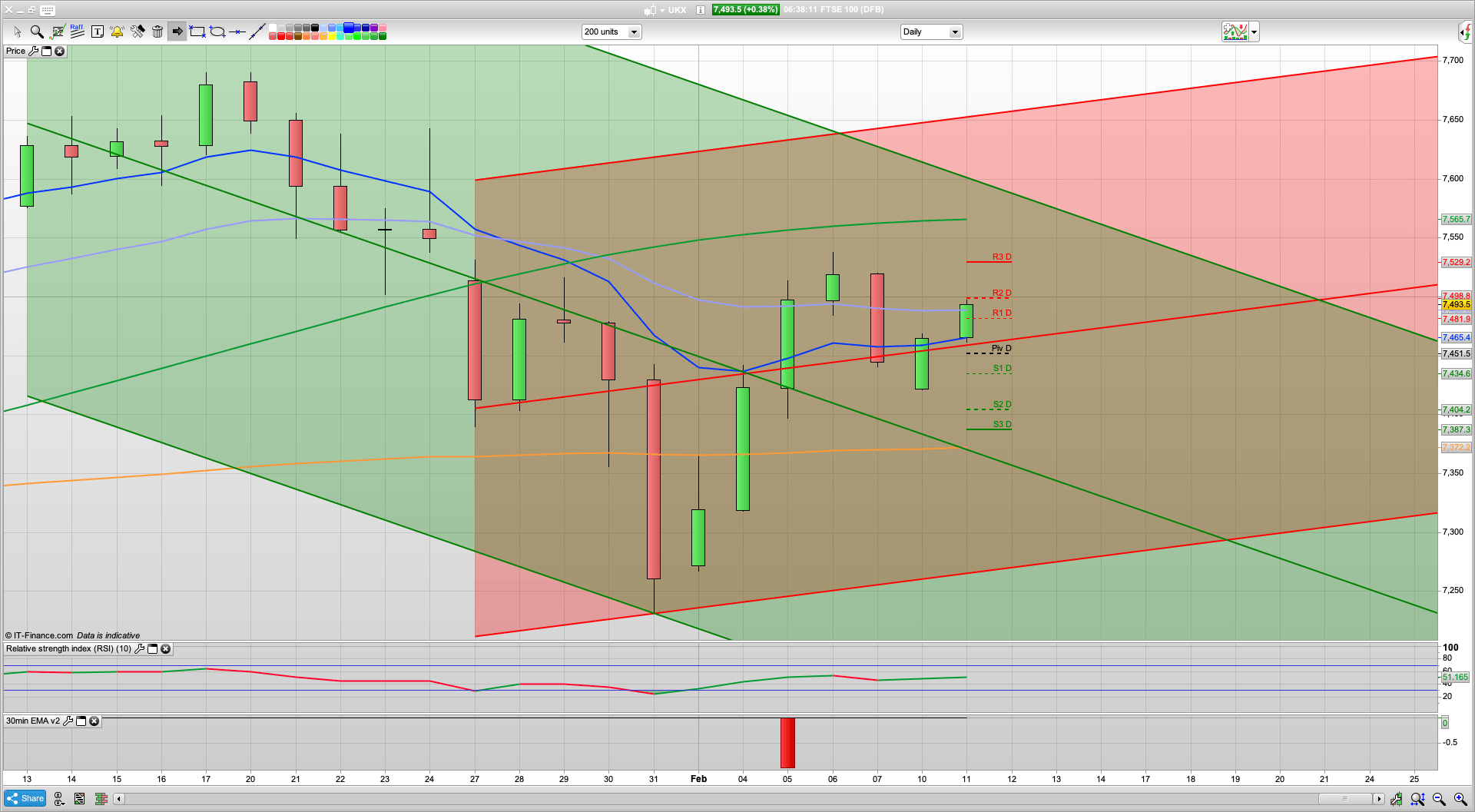Viewport: 1475px width, 812px height.
Task: Detach the RSI panel window icon
Action: coord(152,649)
